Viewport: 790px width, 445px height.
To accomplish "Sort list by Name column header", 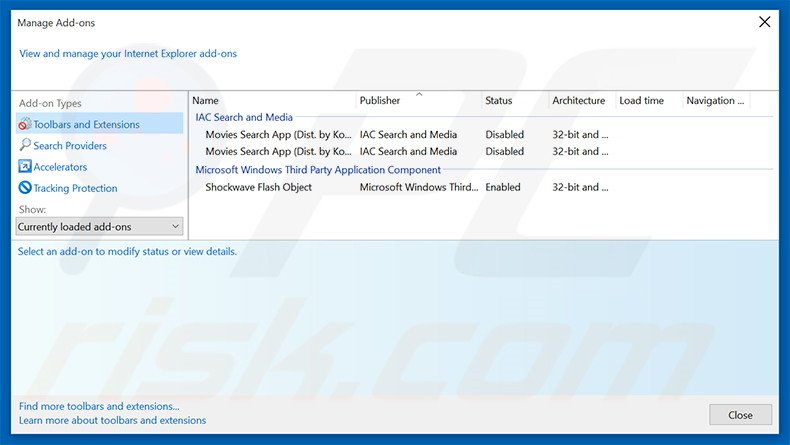I will point(273,100).
